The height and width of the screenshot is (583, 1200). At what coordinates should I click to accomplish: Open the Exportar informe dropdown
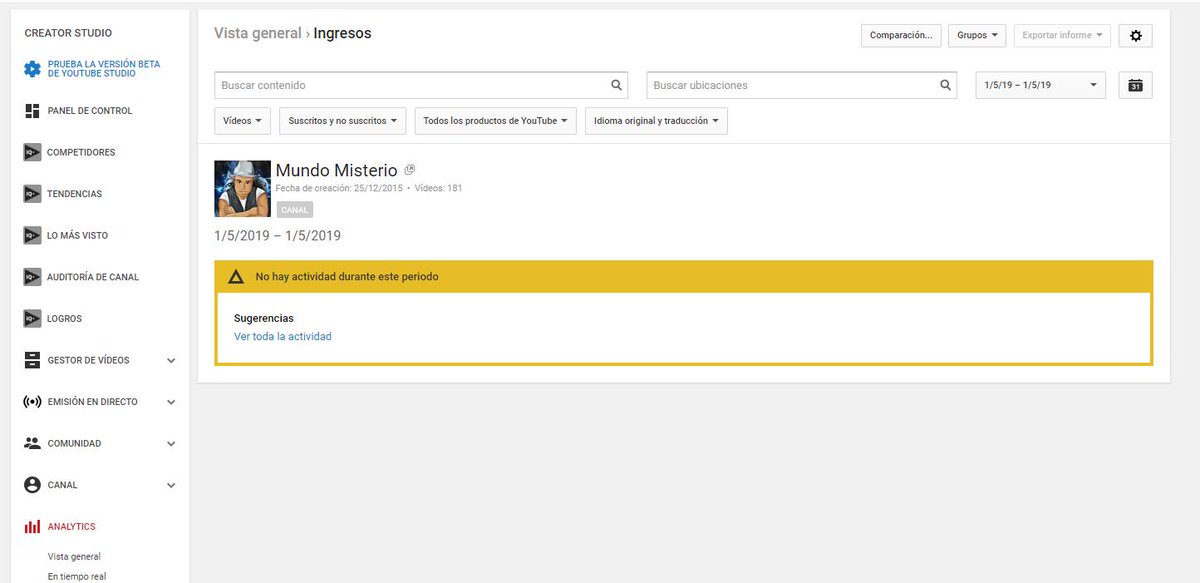1062,35
